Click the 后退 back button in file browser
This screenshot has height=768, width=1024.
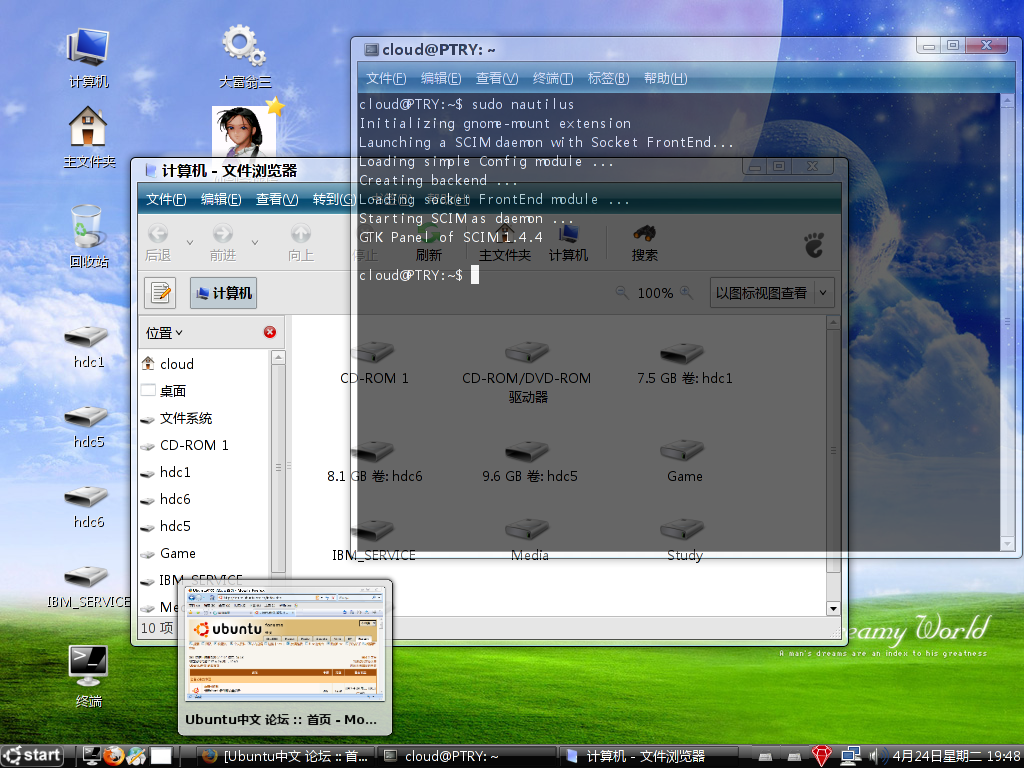(x=158, y=242)
